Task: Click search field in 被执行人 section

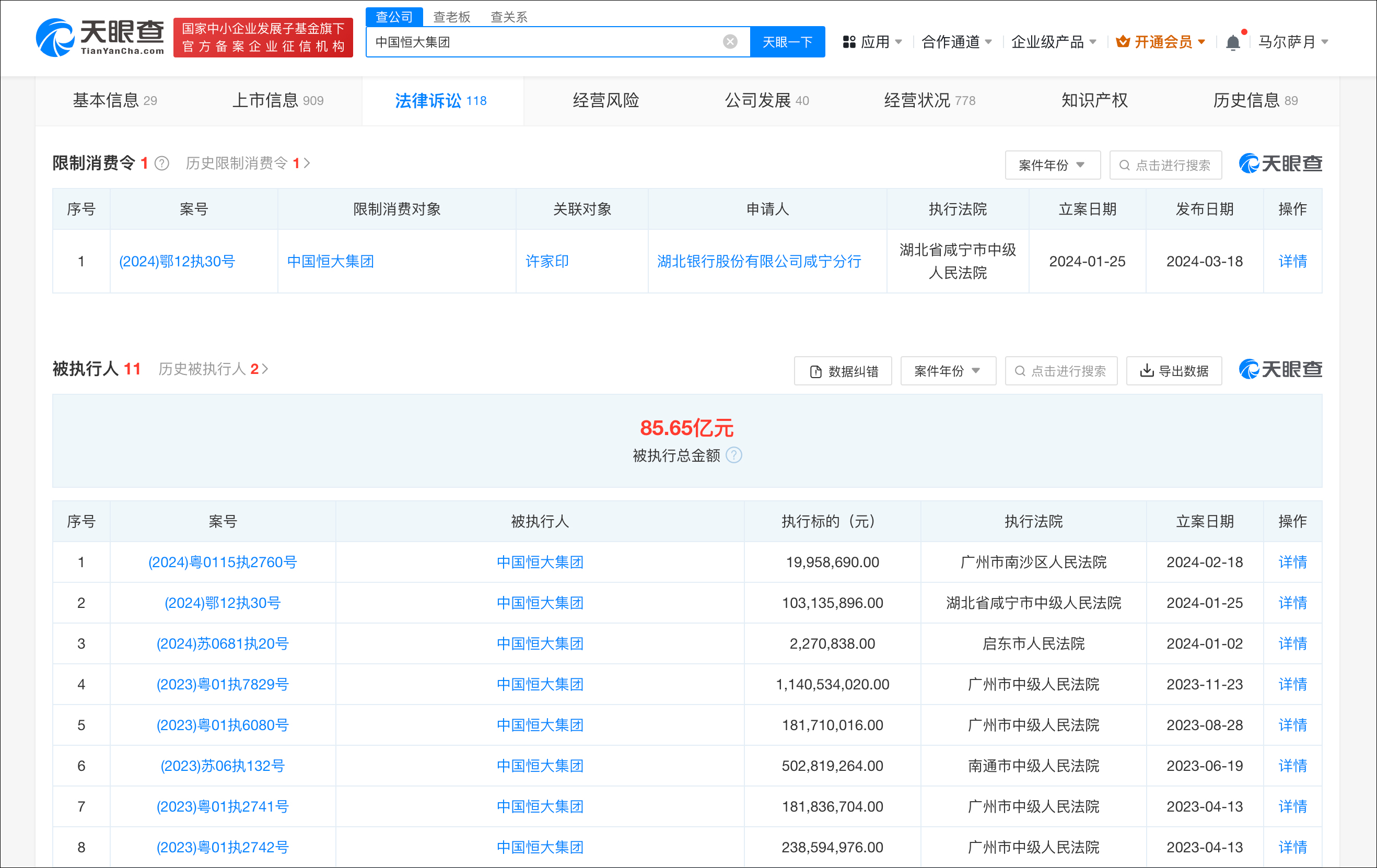Action: [x=1061, y=371]
